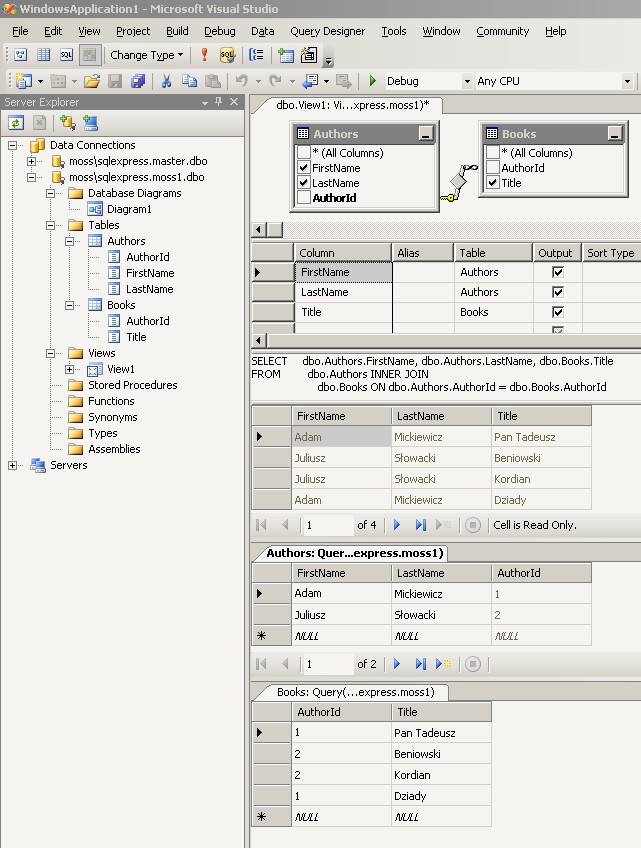641x848 pixels.
Task: Click the Undo arrow icon
Action: pos(242,81)
